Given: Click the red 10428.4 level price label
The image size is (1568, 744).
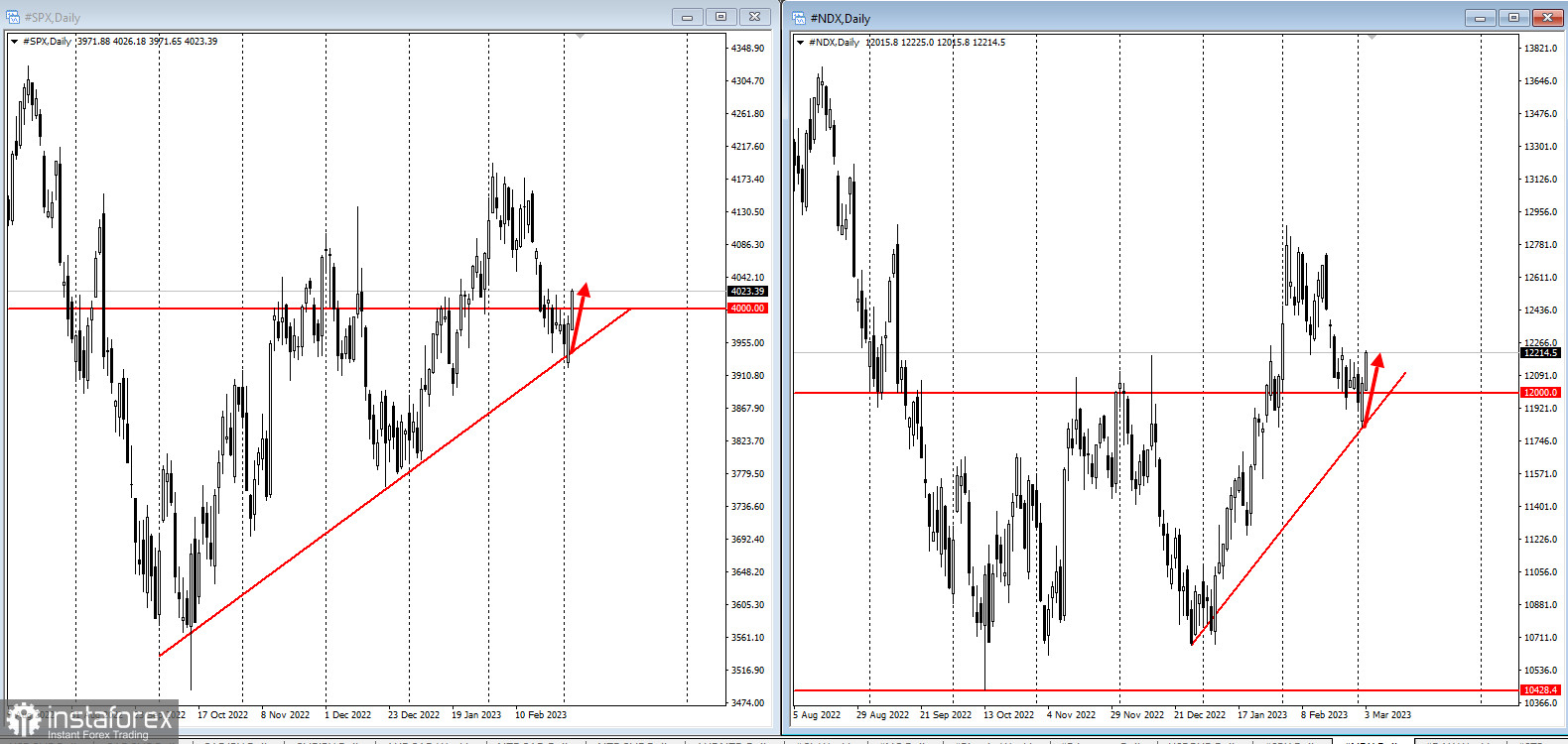Looking at the screenshot, I should (1541, 690).
